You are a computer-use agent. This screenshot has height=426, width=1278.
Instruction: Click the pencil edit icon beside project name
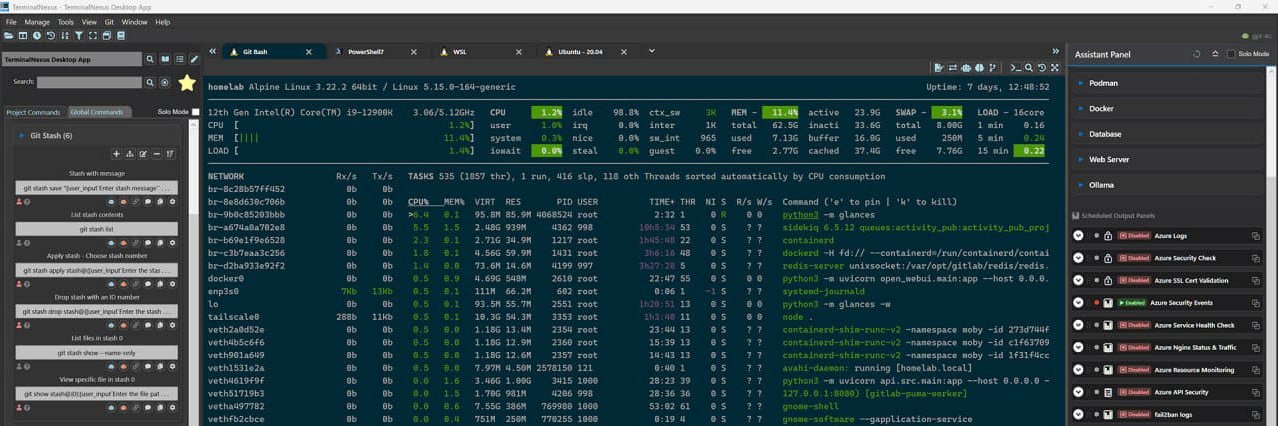194,59
